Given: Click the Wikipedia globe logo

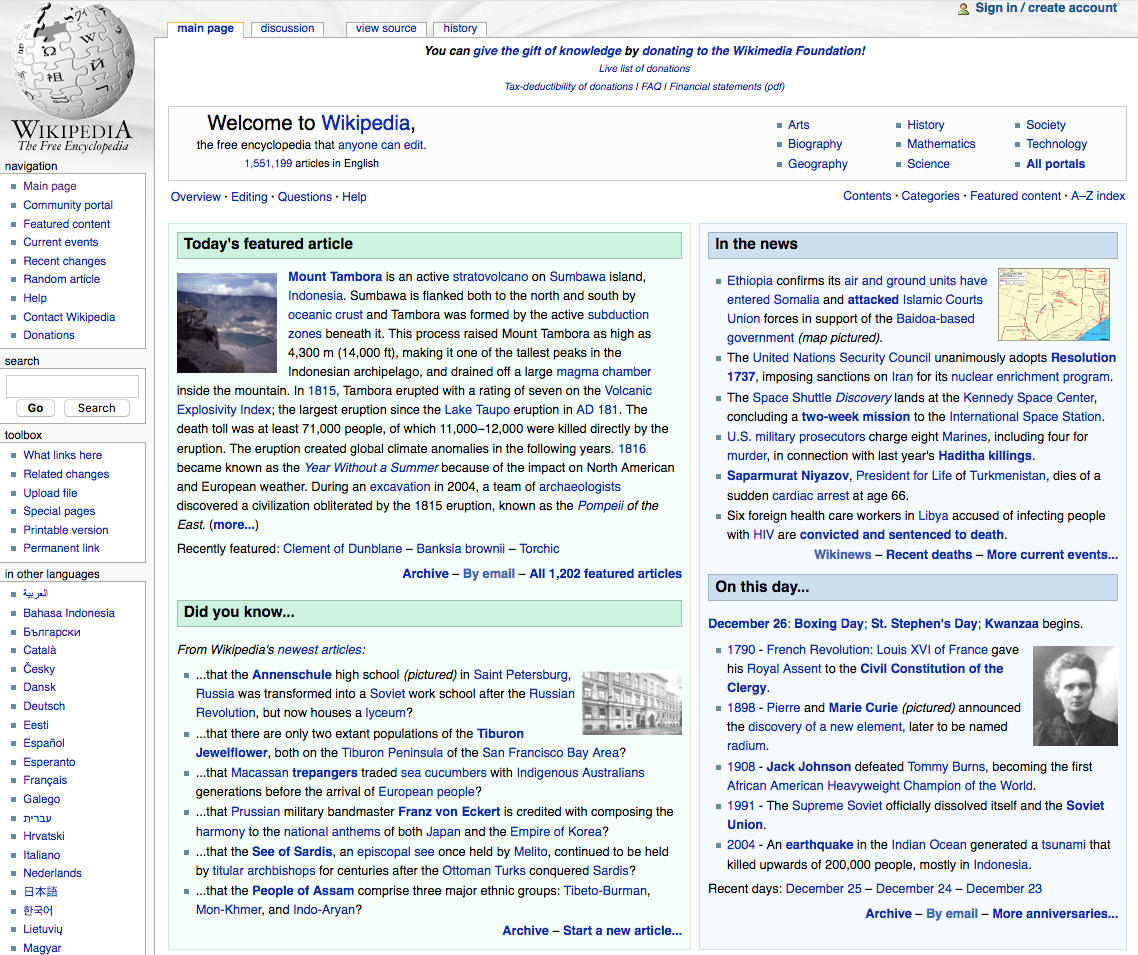Looking at the screenshot, I should tap(73, 62).
